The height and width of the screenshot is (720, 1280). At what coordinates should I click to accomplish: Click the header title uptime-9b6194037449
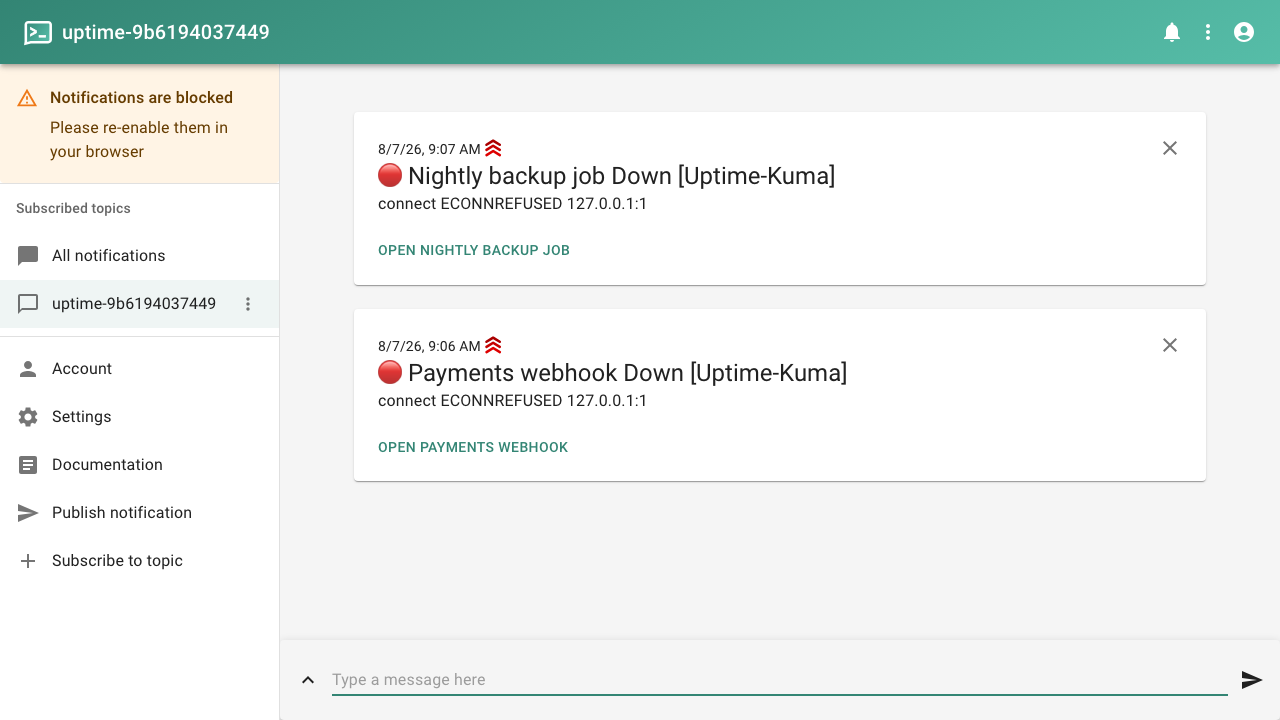pyautogui.click(x=166, y=32)
